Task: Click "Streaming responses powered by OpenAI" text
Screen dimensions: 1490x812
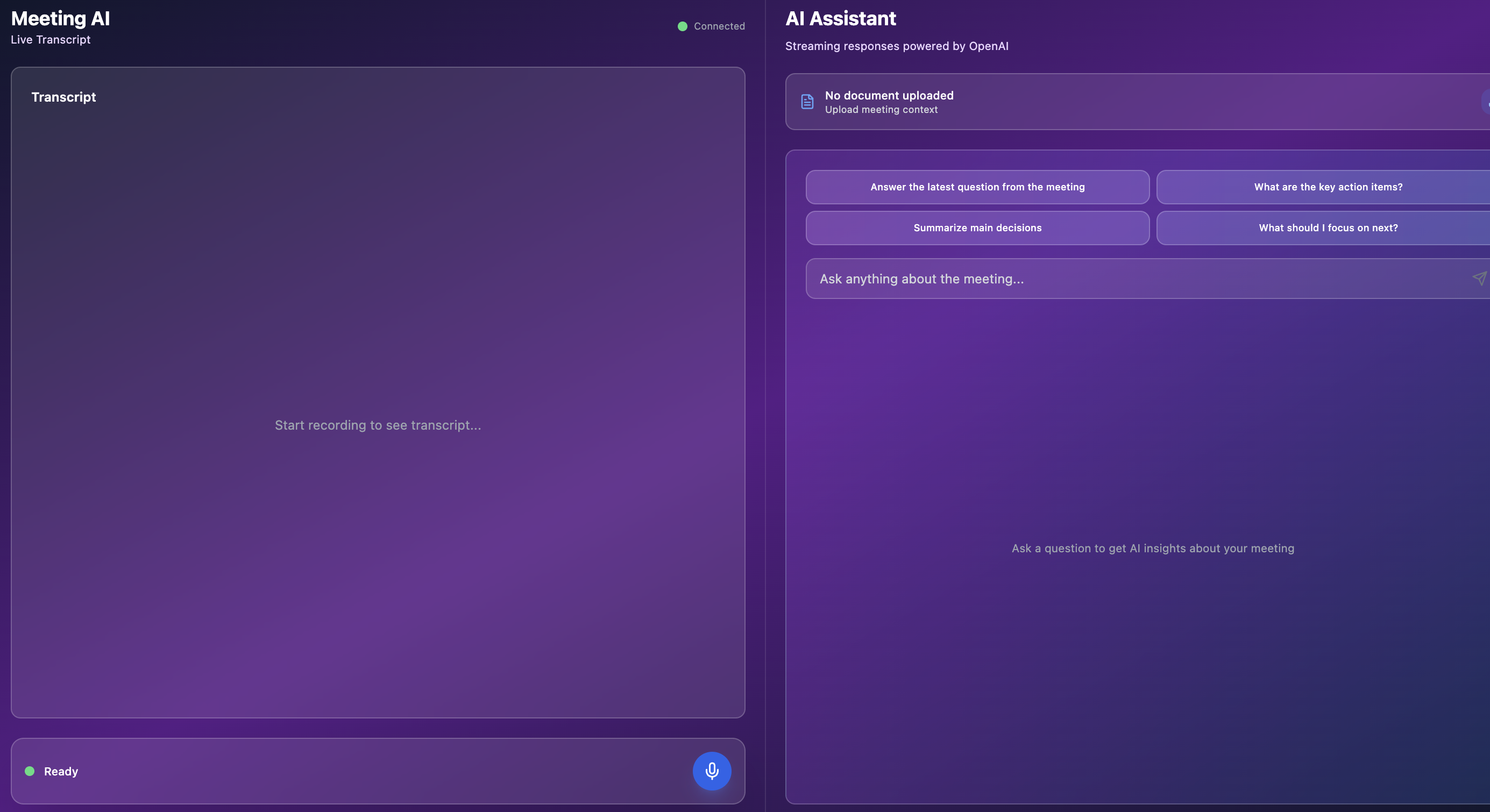Action: (897, 46)
